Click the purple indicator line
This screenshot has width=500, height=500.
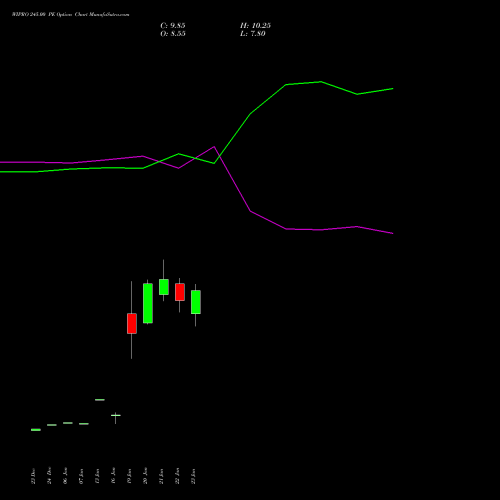click(233, 180)
